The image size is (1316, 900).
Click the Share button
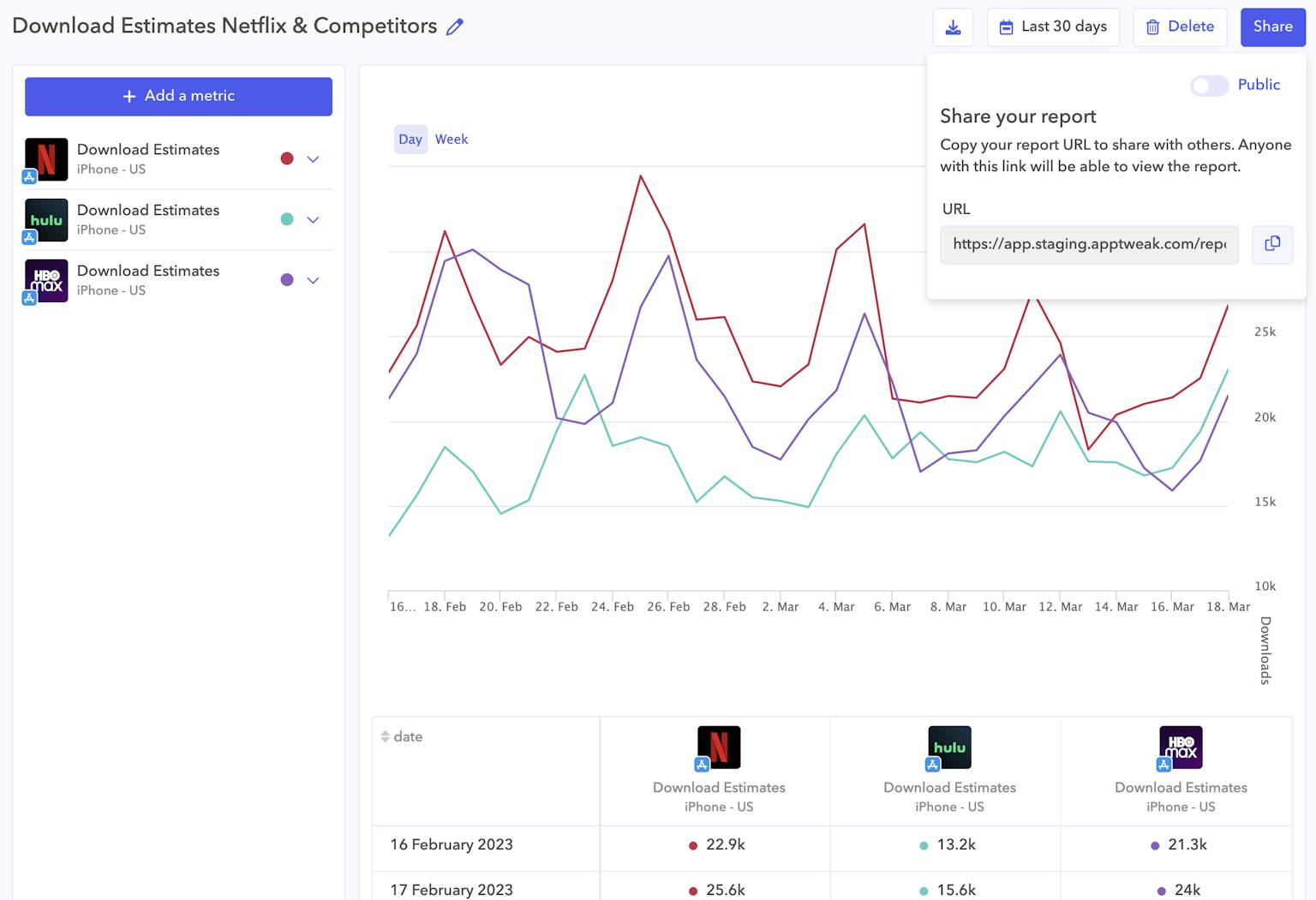[x=1273, y=27]
